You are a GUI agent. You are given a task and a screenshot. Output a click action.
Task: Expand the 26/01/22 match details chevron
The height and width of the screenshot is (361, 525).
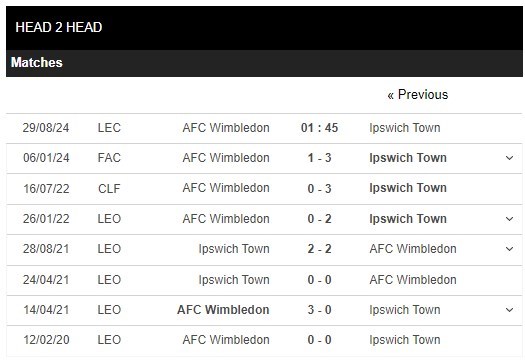[x=509, y=219]
